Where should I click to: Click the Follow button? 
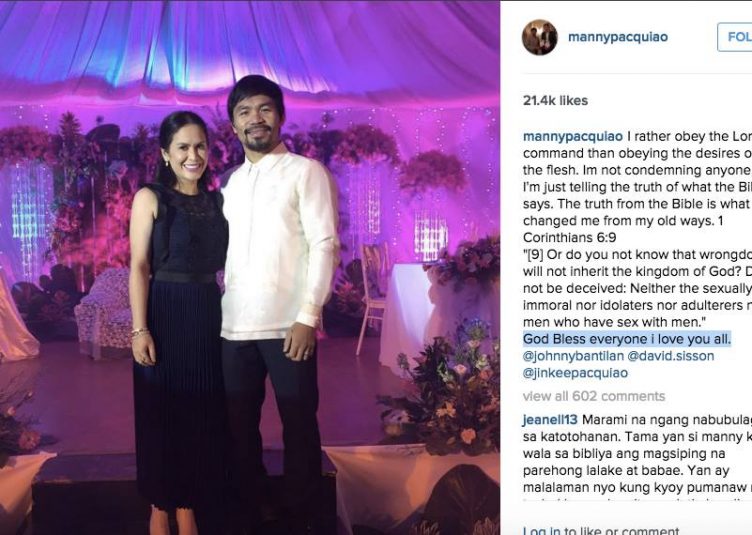[735, 37]
